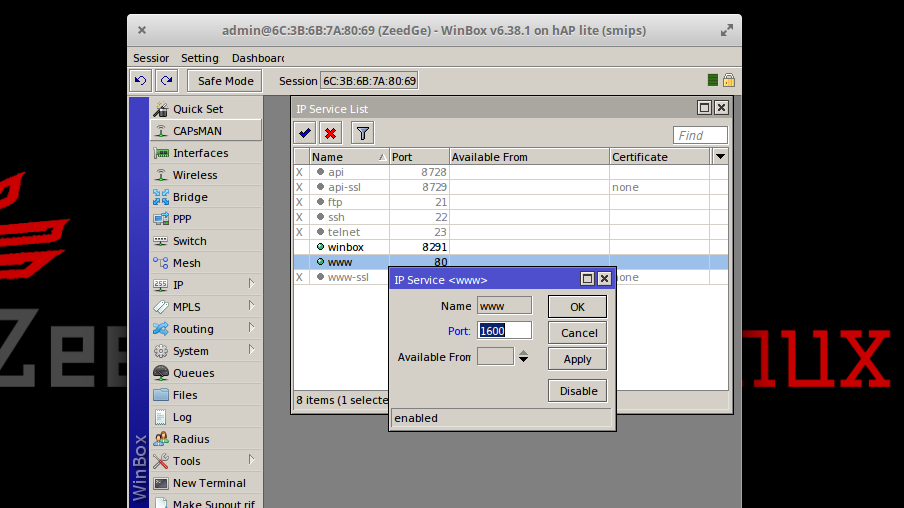
Task: Click the Certificate column header
Action: tap(660, 157)
